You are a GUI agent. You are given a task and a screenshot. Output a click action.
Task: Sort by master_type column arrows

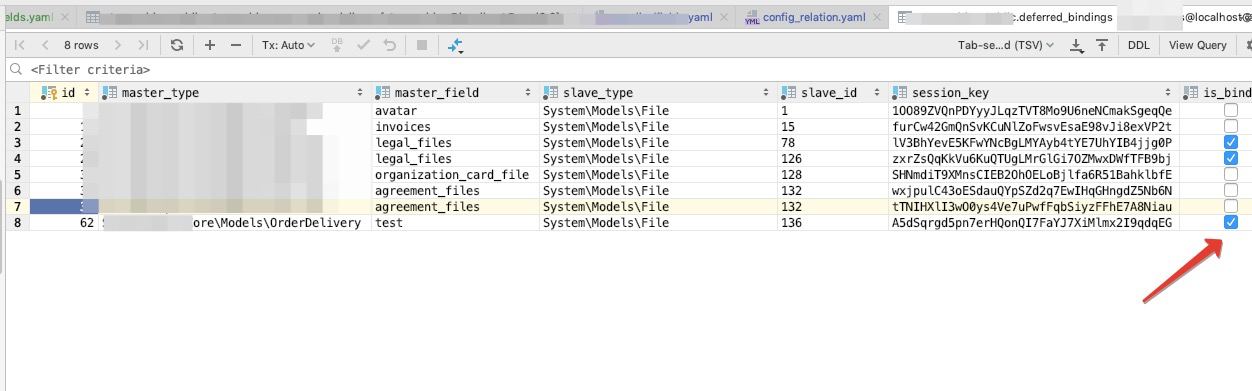(x=360, y=92)
